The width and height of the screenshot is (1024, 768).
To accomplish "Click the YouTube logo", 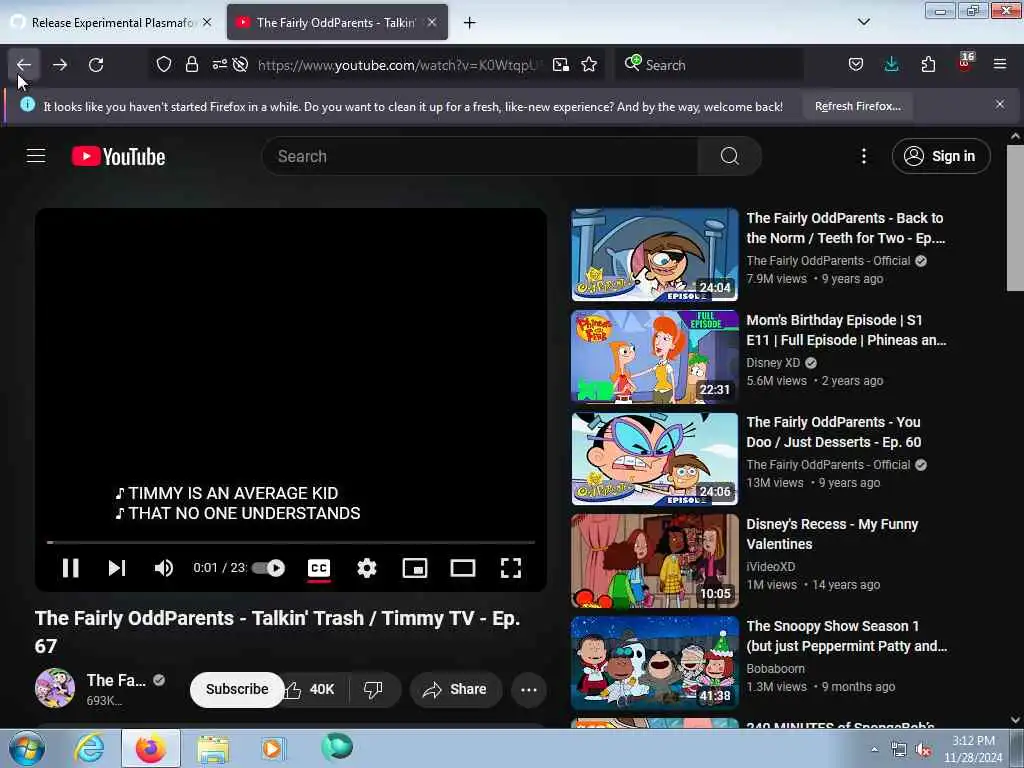I will click(x=118, y=157).
